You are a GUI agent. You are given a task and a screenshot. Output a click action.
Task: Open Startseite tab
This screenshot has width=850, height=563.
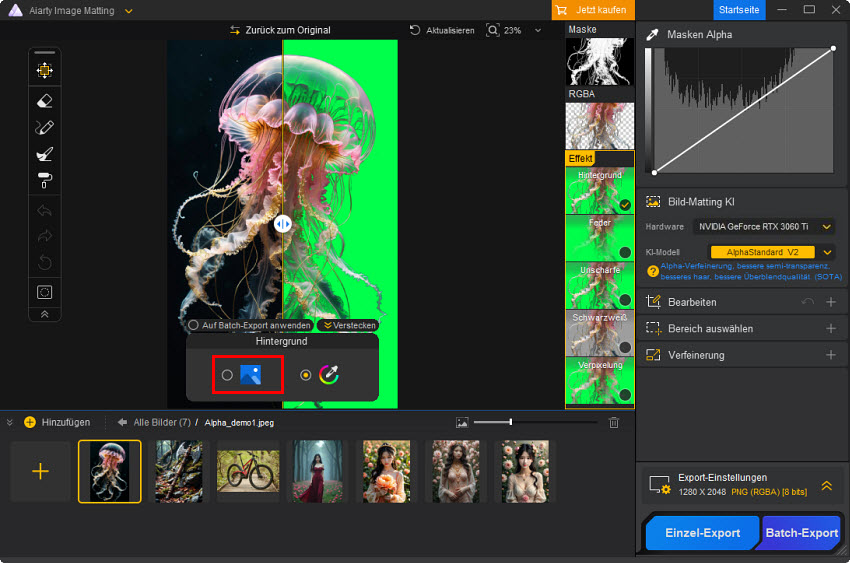[738, 10]
